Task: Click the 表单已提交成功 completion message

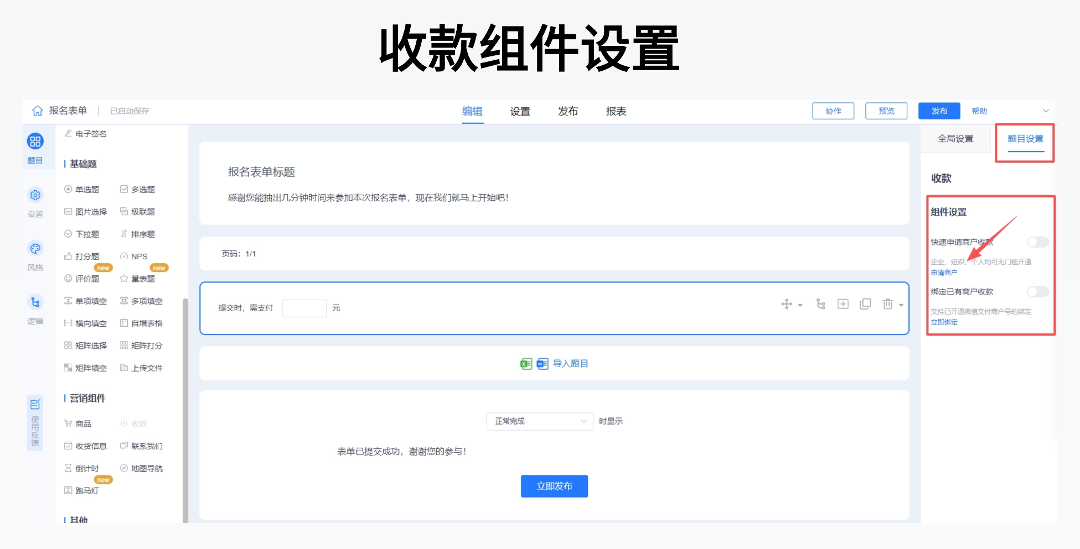Action: 402,452
